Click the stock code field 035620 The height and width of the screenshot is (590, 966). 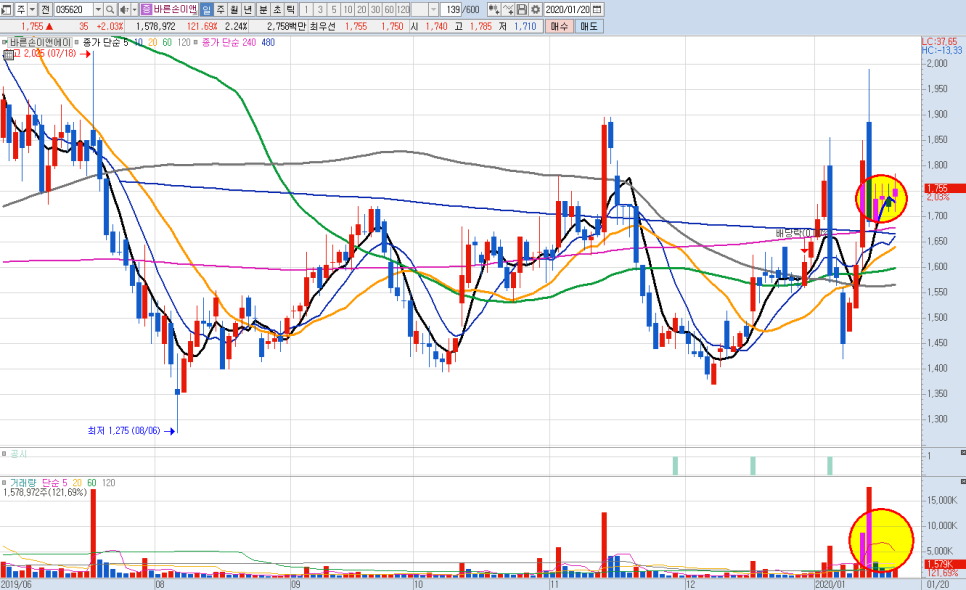(x=73, y=9)
